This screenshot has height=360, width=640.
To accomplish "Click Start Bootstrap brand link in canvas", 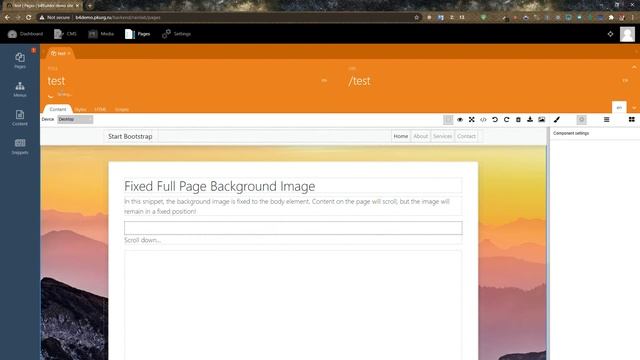I will coord(130,136).
